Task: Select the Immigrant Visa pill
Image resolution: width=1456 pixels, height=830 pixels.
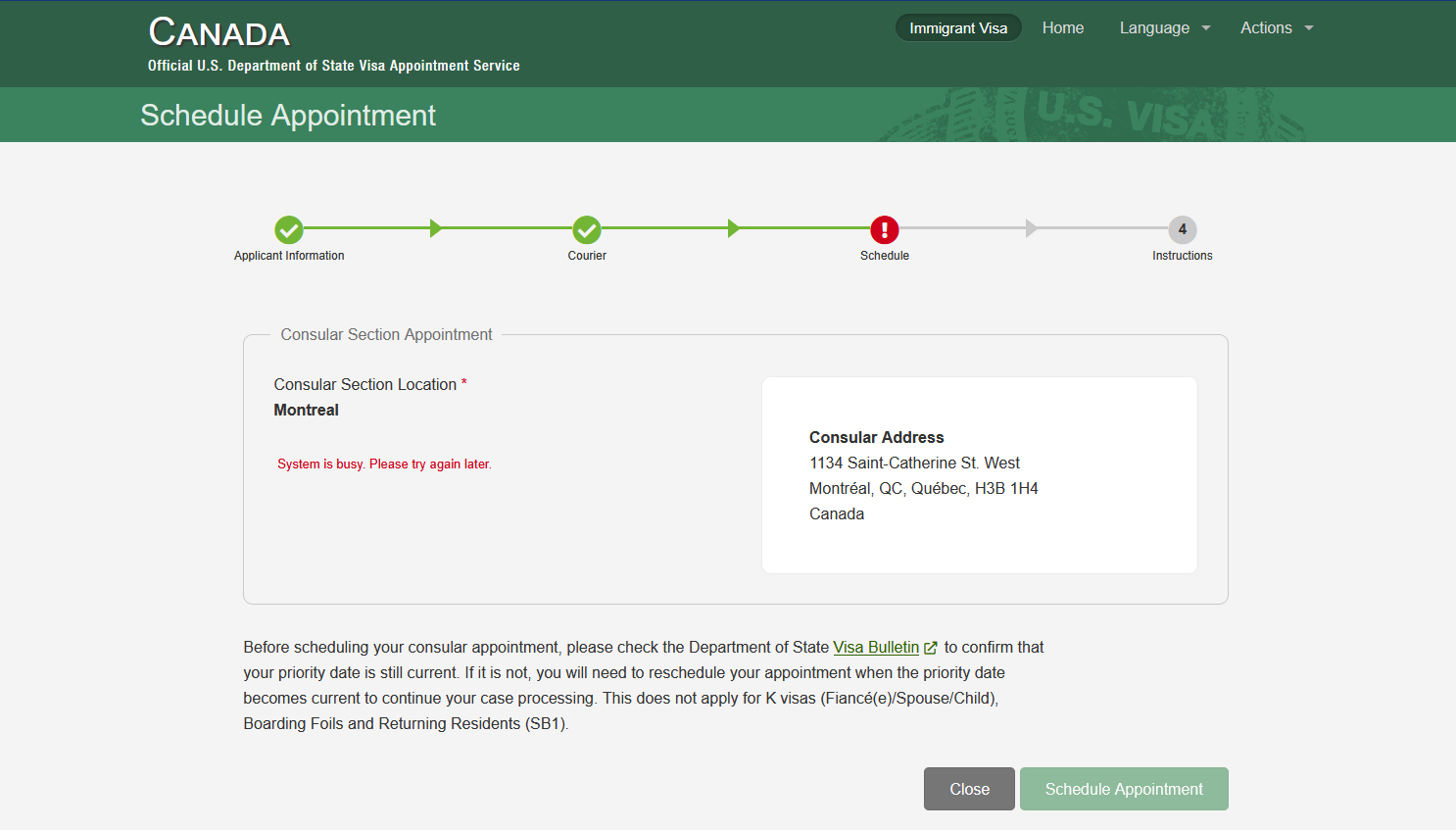Action: (x=957, y=28)
